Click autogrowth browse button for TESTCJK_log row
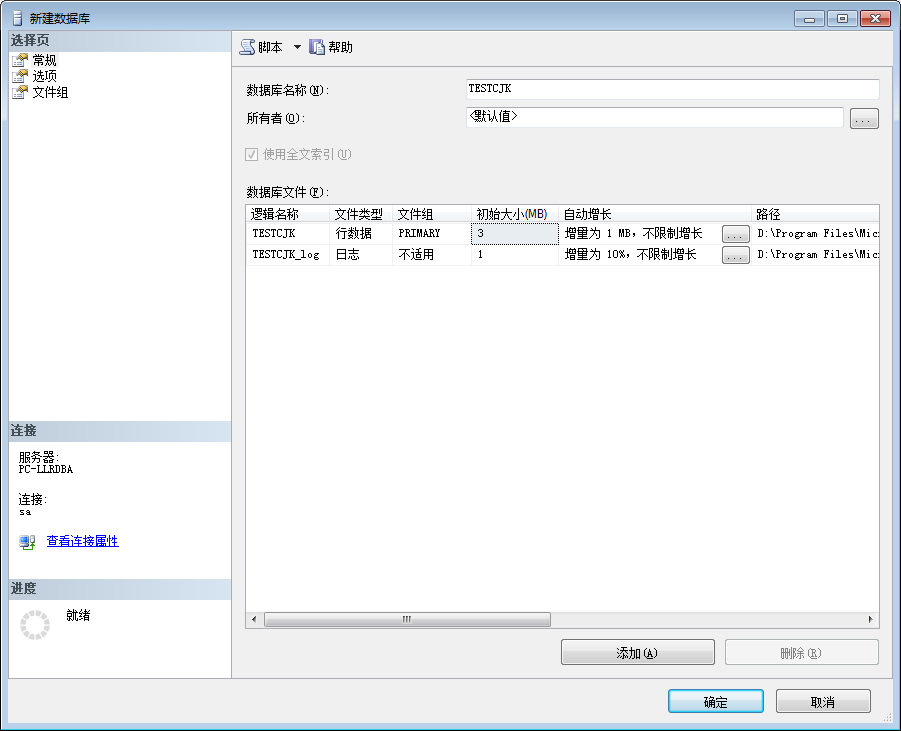This screenshot has width=901, height=731. pyautogui.click(x=736, y=255)
